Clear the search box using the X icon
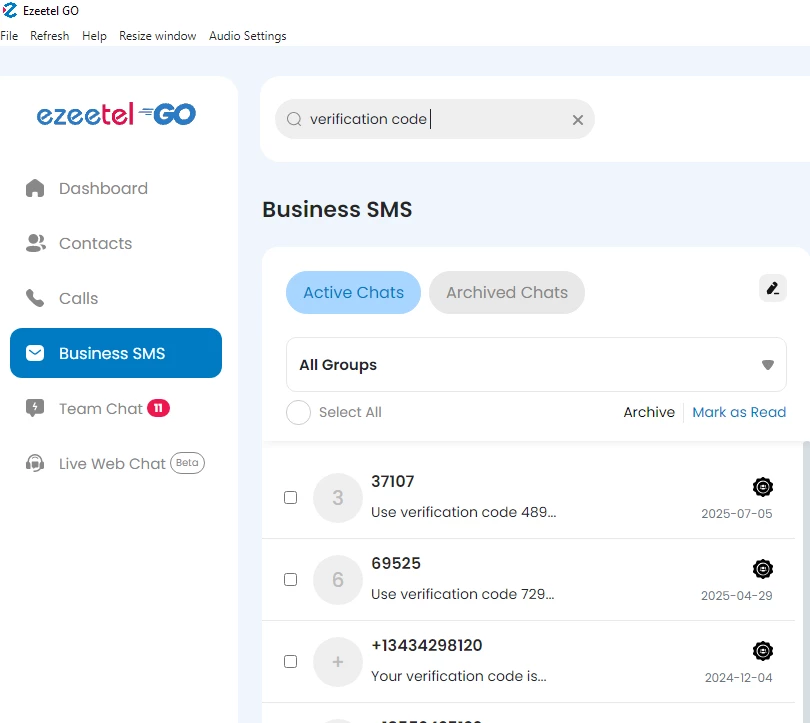Image resolution: width=810 pixels, height=723 pixels. click(x=577, y=119)
